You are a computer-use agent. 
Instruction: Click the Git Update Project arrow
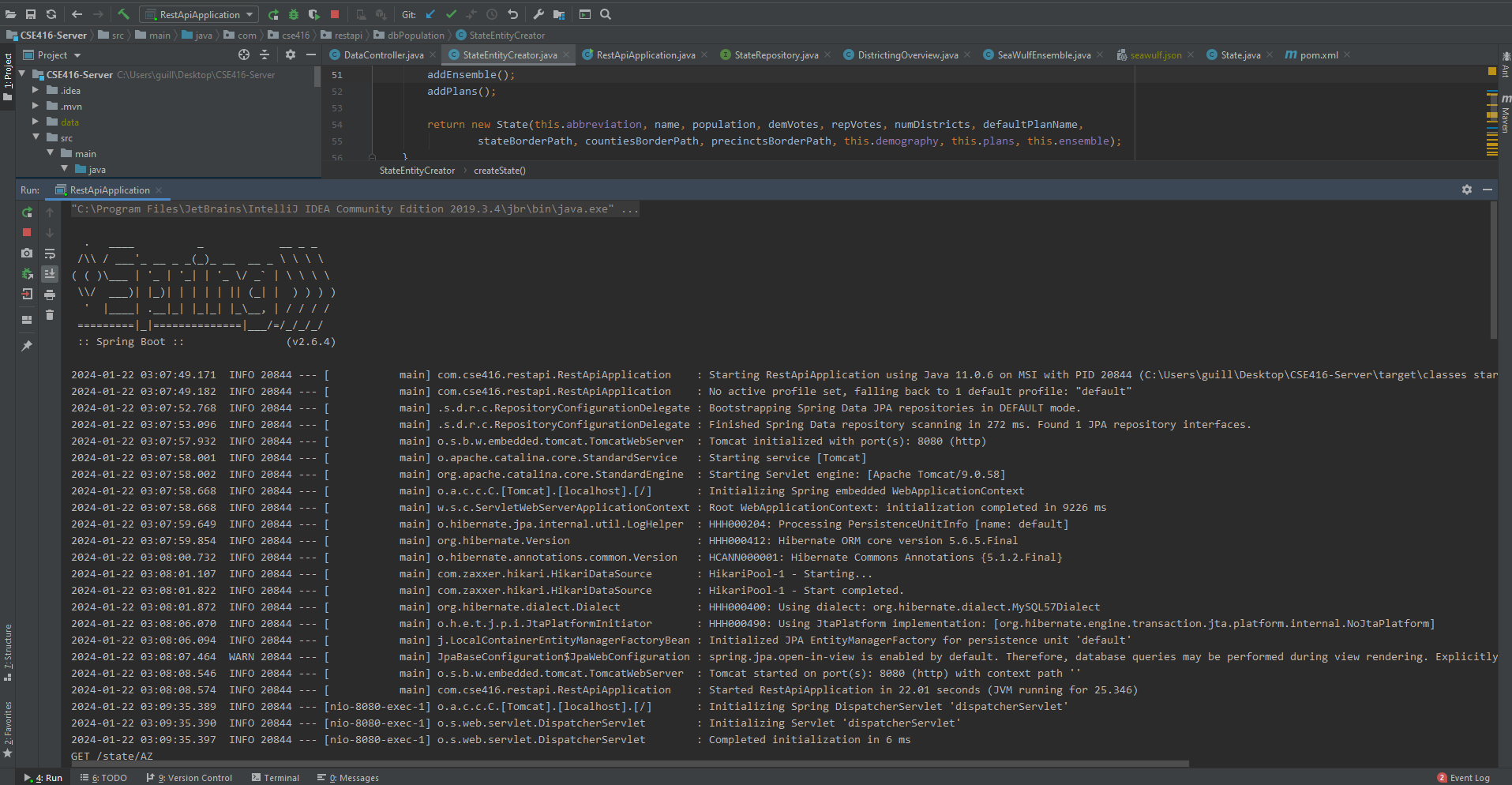pyautogui.click(x=430, y=14)
